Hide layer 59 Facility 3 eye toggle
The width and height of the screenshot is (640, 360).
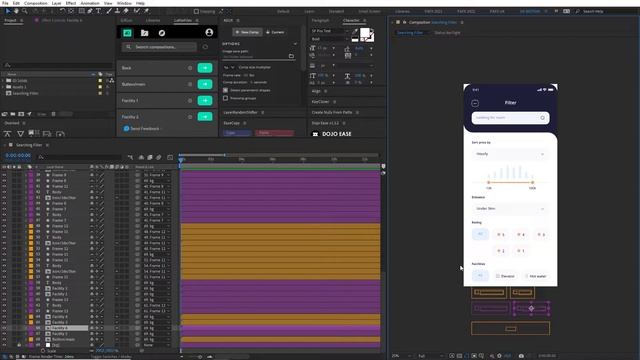coord(4,288)
